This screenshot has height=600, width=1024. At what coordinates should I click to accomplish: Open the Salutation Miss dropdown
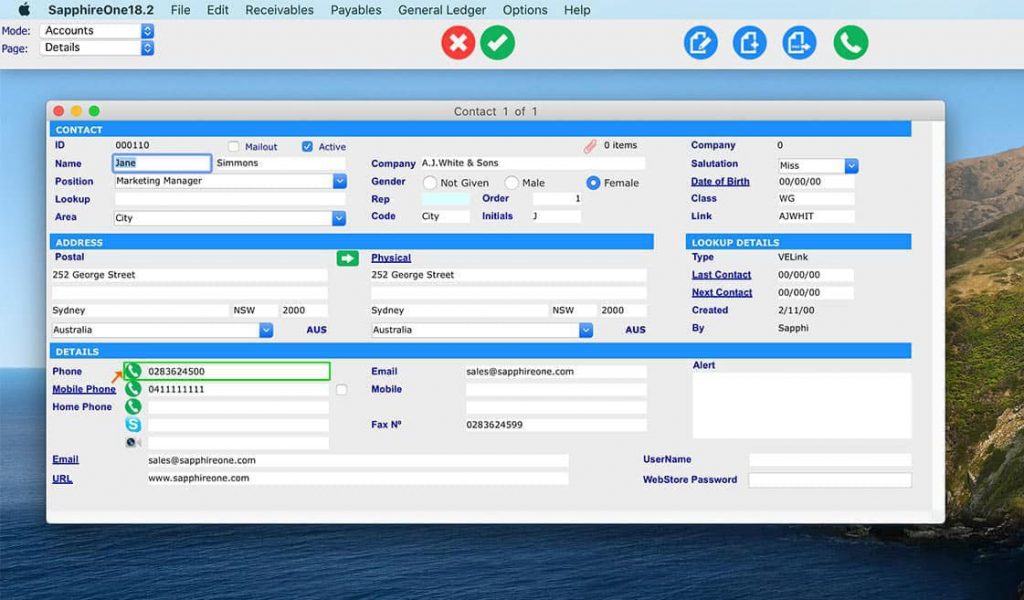click(x=851, y=166)
